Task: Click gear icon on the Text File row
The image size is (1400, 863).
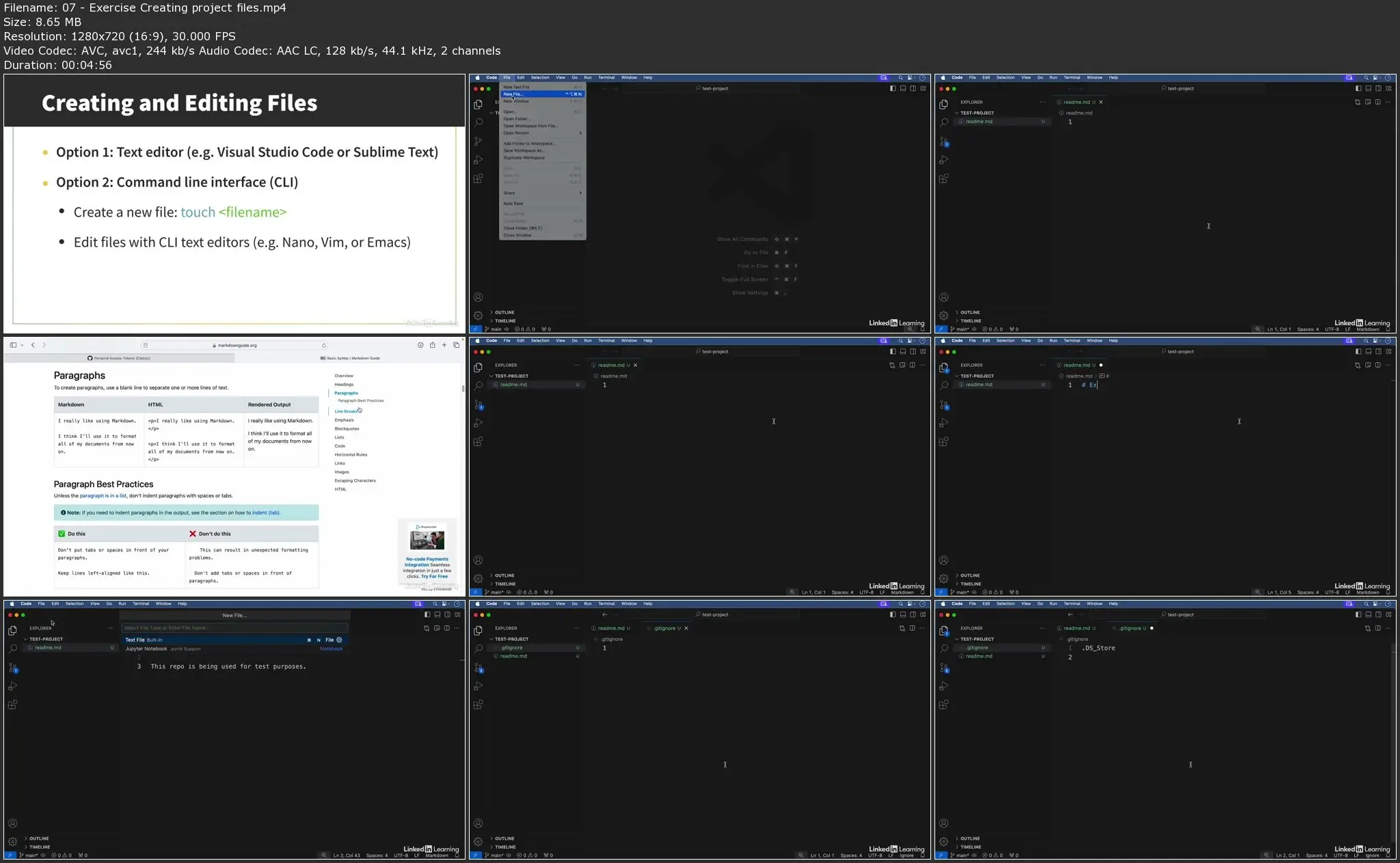Action: coord(339,640)
